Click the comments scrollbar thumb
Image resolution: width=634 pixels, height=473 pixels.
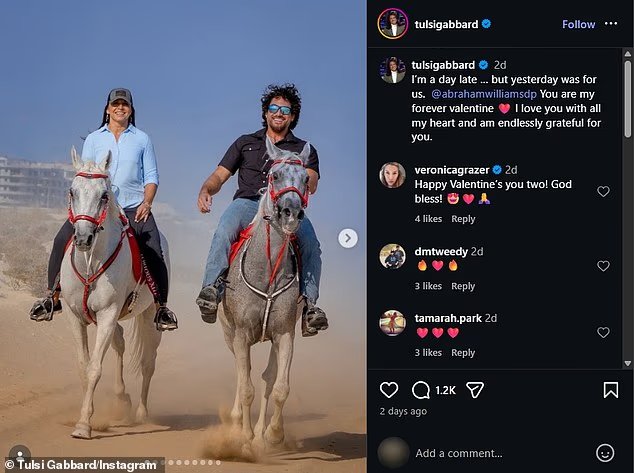pyautogui.click(x=628, y=99)
